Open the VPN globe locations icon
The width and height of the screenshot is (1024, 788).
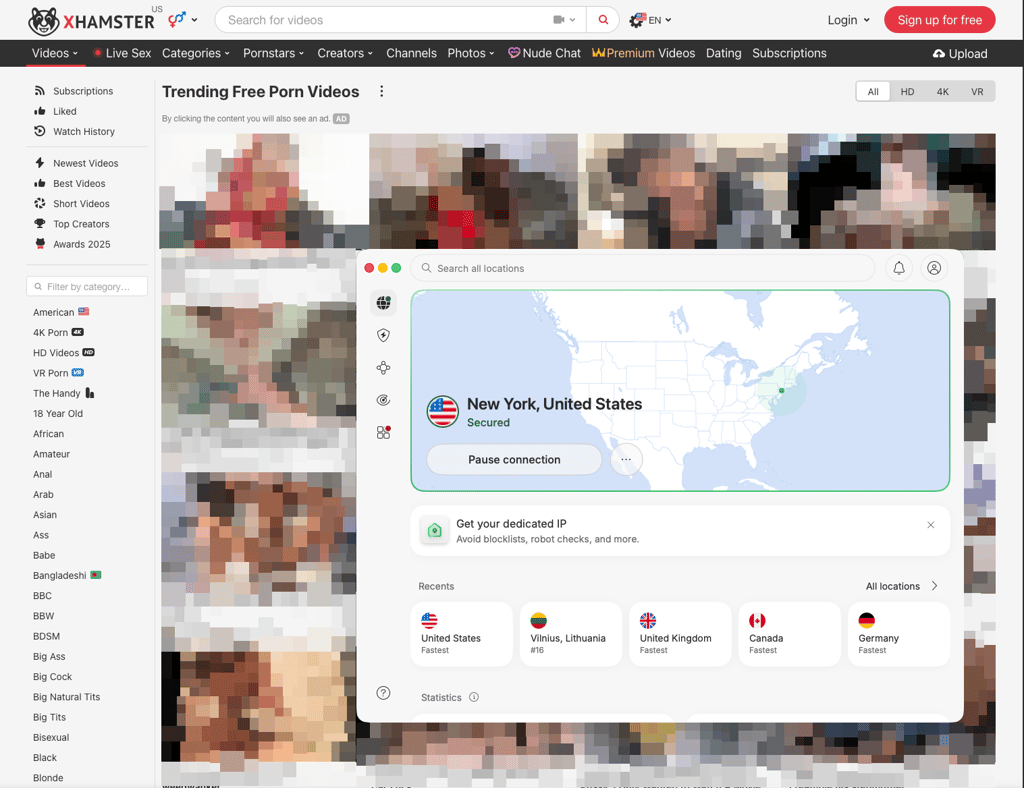click(383, 302)
